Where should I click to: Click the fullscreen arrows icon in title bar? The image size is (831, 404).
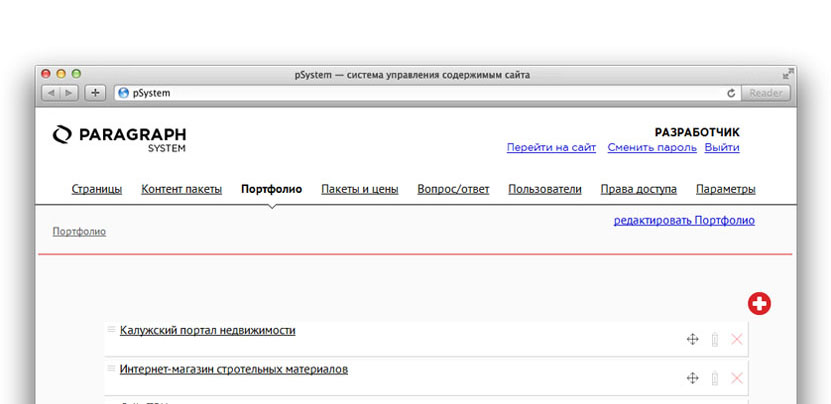(x=788, y=73)
